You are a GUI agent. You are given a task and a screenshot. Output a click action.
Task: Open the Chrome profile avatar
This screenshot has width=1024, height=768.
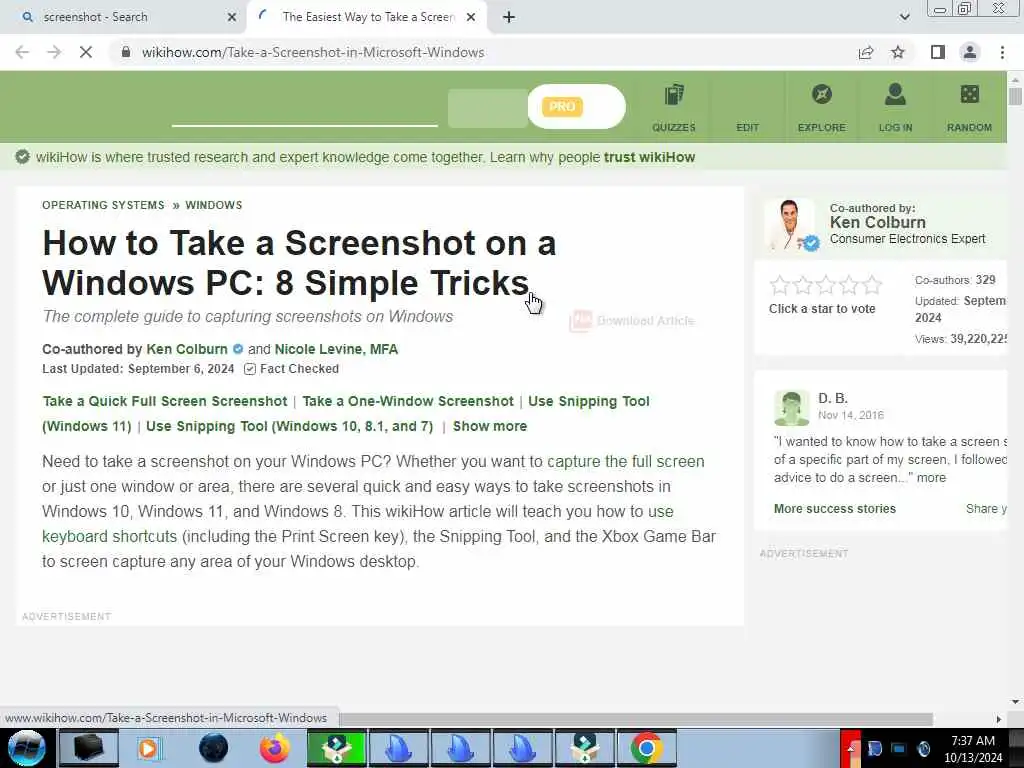[970, 52]
